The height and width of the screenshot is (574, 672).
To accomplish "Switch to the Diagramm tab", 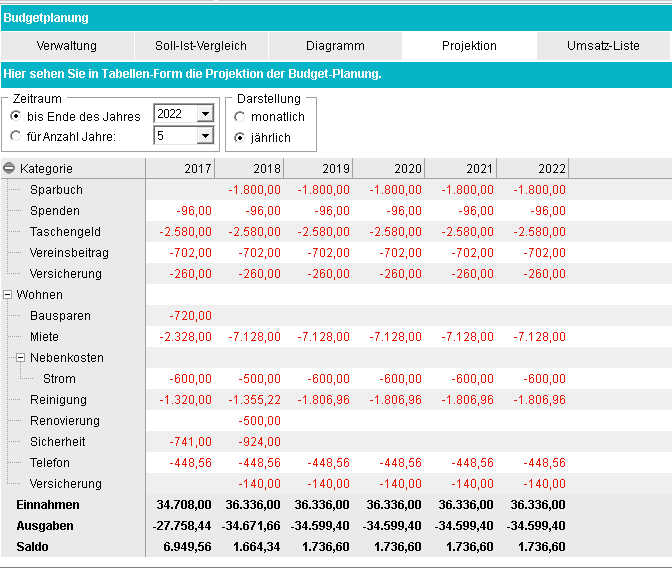I will coord(335,46).
